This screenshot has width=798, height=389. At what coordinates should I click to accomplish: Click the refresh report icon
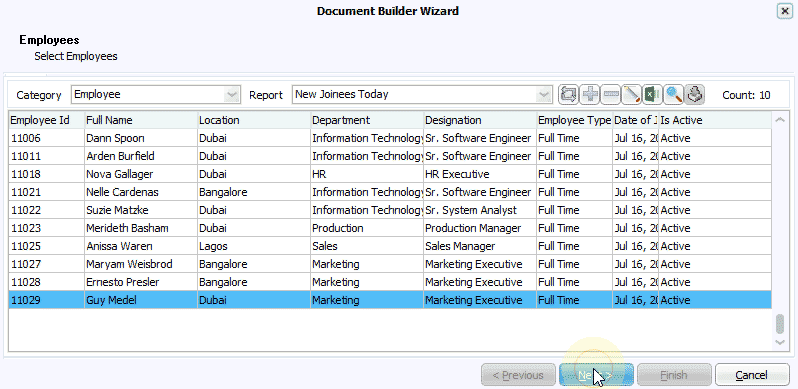568,94
